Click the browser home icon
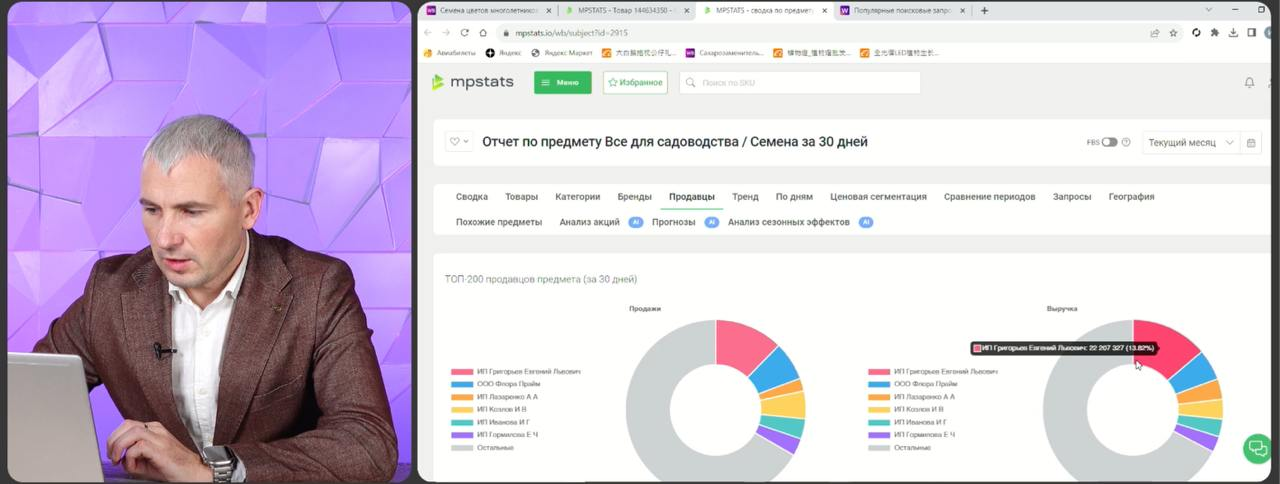The width and height of the screenshot is (1280, 484). [x=483, y=32]
